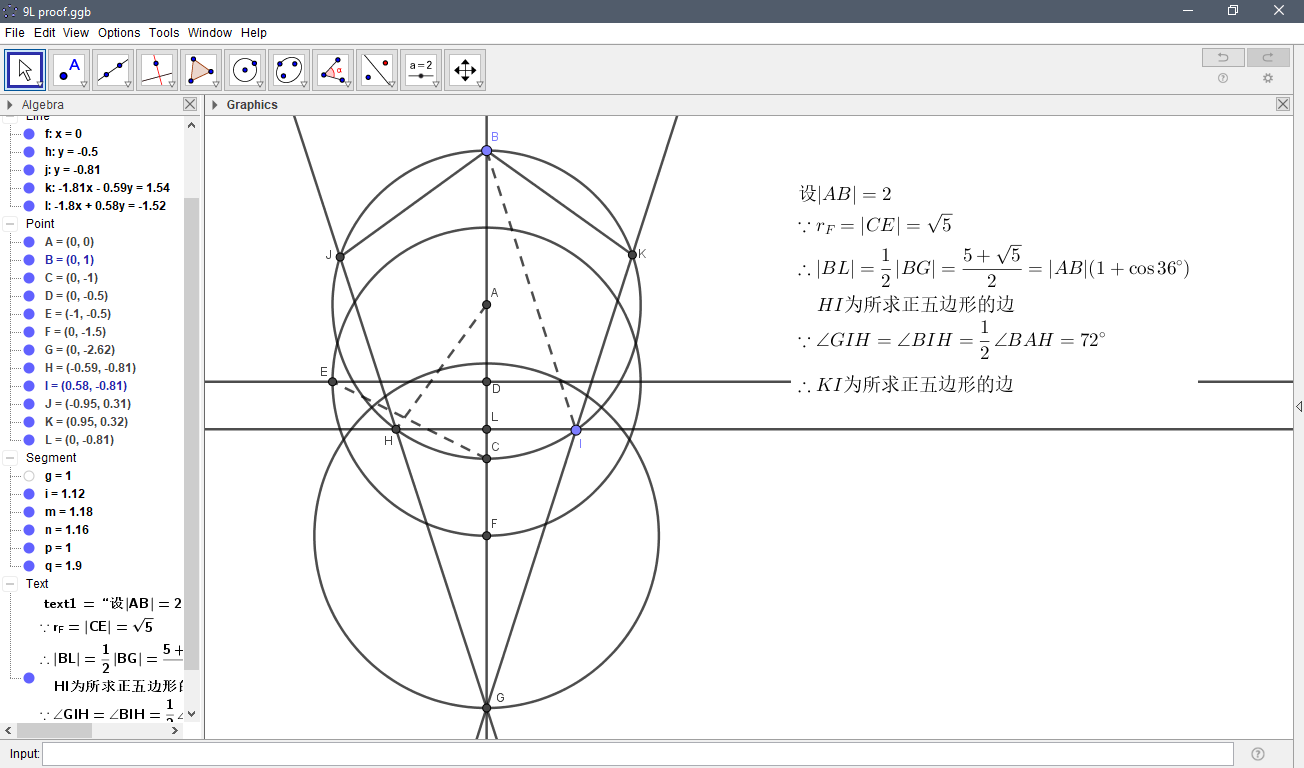Open the Tools menu

163,32
